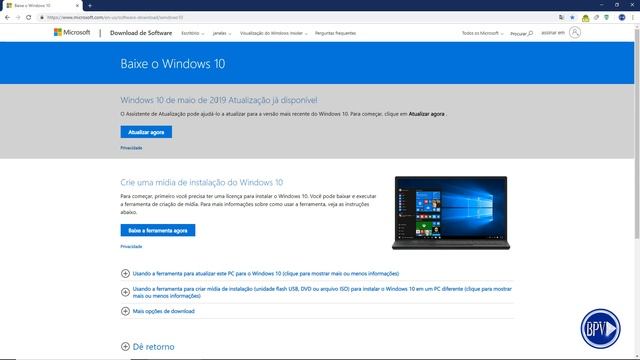Click the Microsoft logo
Image resolution: width=640 pixels, height=360 pixels.
coord(72,32)
